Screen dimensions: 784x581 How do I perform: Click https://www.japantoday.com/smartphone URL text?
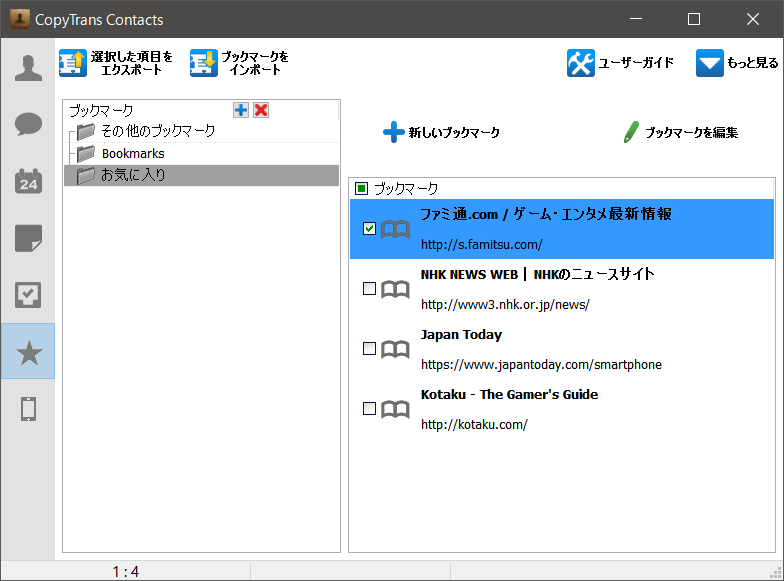pyautogui.click(x=541, y=364)
